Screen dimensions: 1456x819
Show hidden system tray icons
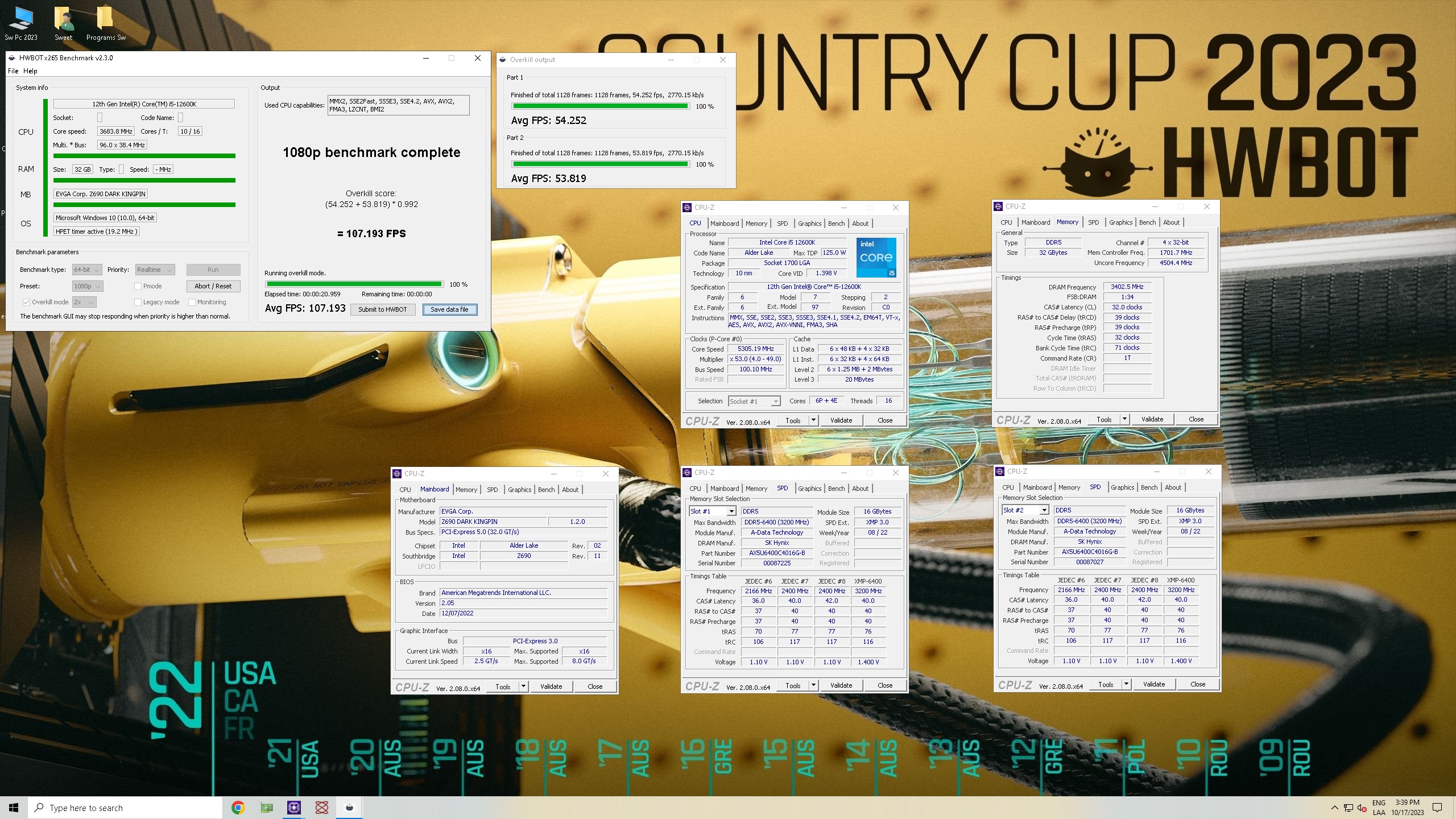point(1334,808)
